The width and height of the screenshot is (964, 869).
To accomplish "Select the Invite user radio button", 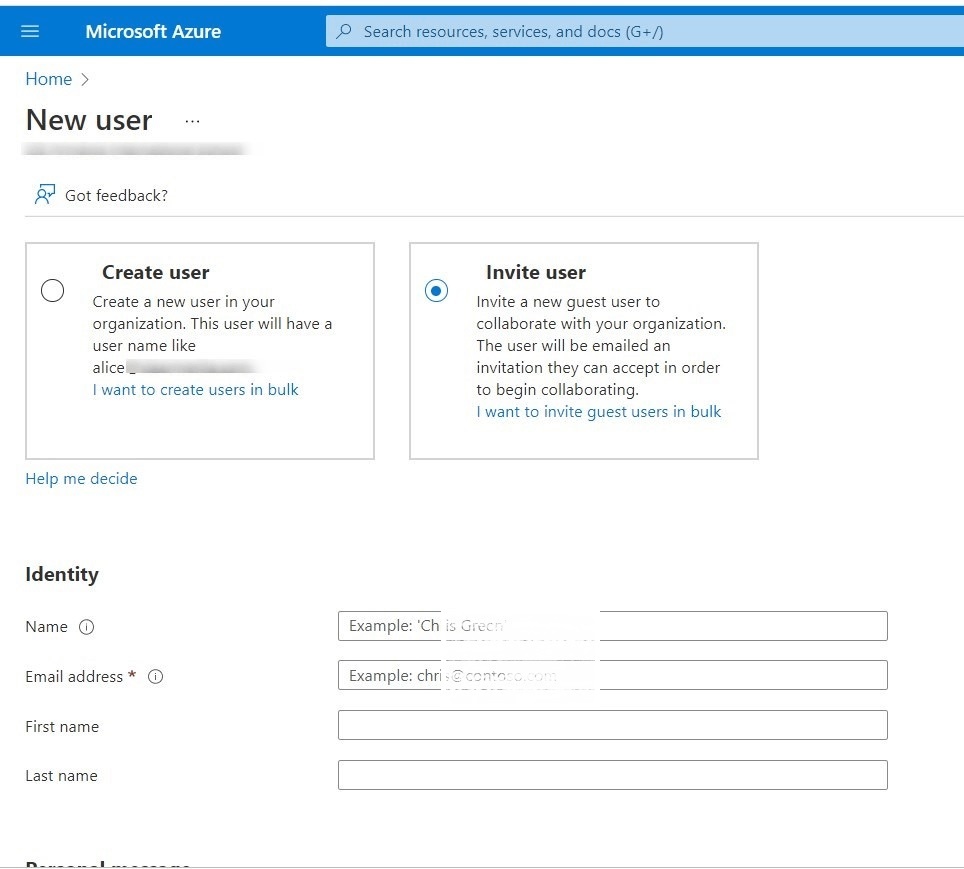I will pos(436,290).
